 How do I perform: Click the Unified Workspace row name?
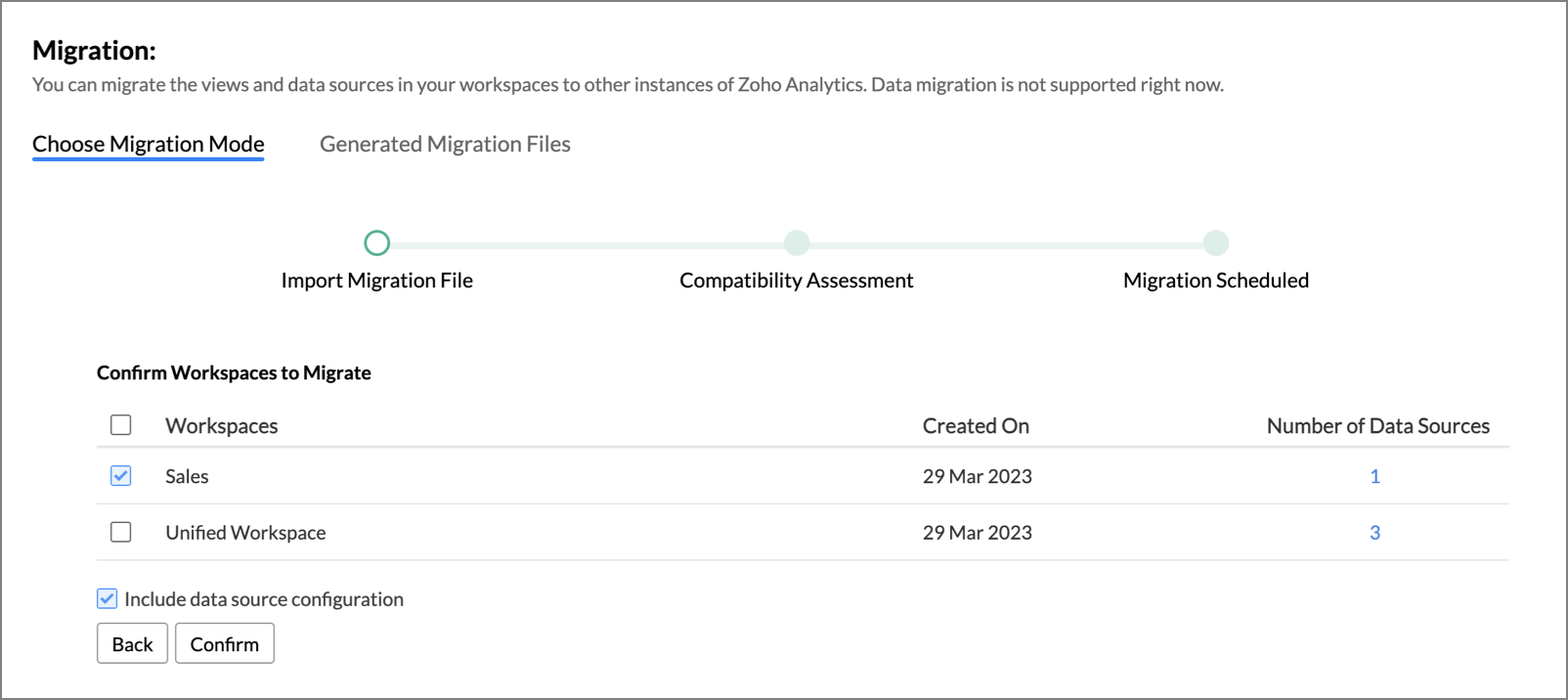click(x=245, y=533)
